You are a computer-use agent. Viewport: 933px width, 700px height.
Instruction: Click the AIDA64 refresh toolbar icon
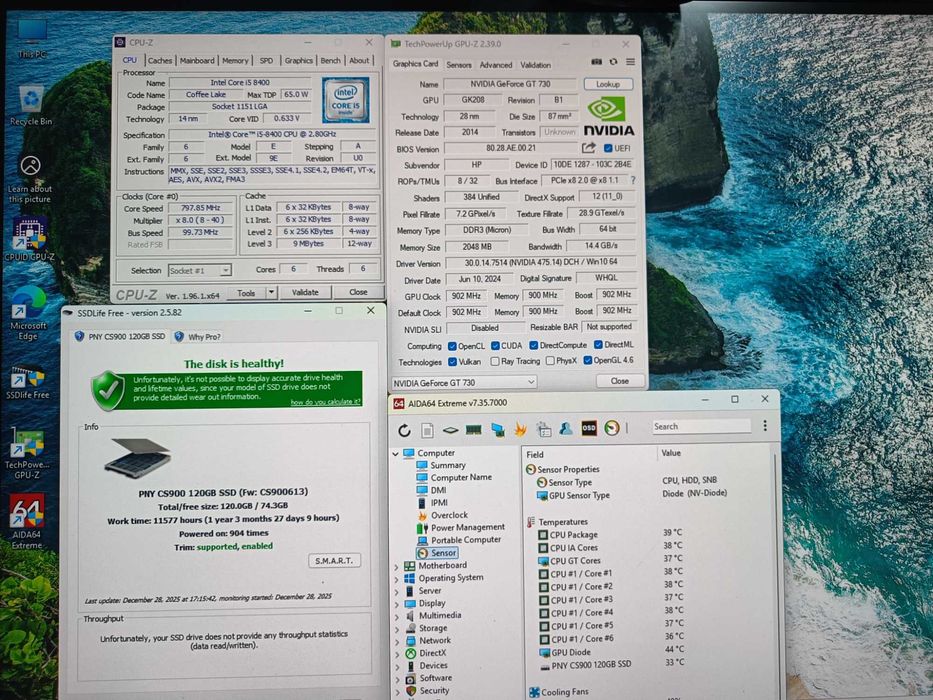pos(405,429)
